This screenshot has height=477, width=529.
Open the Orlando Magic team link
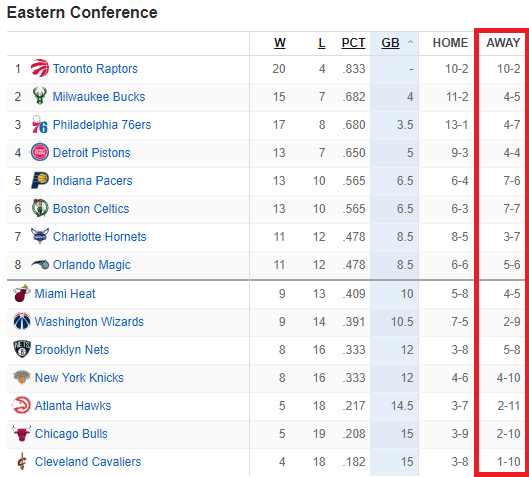click(x=92, y=265)
